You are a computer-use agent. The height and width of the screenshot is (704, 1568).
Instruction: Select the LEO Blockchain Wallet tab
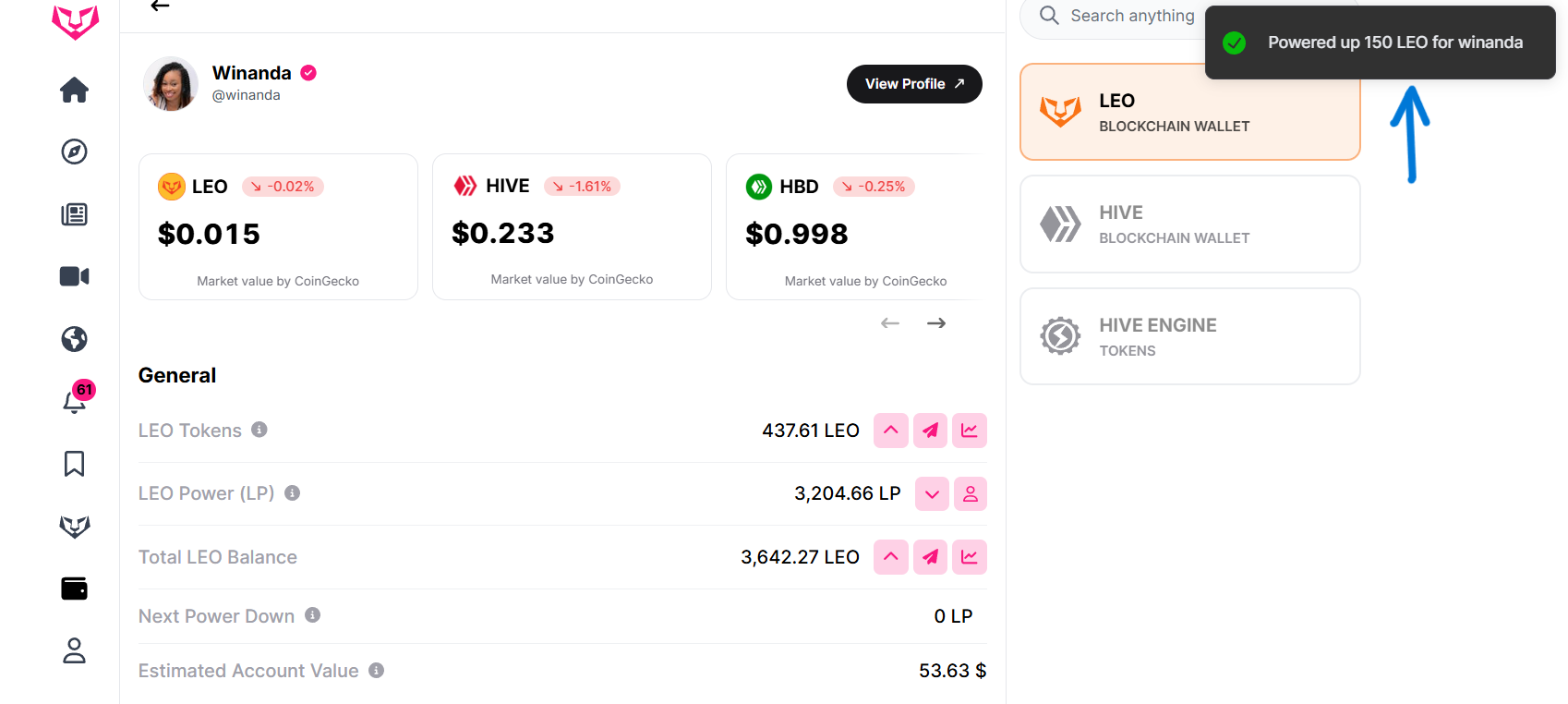click(1188, 113)
